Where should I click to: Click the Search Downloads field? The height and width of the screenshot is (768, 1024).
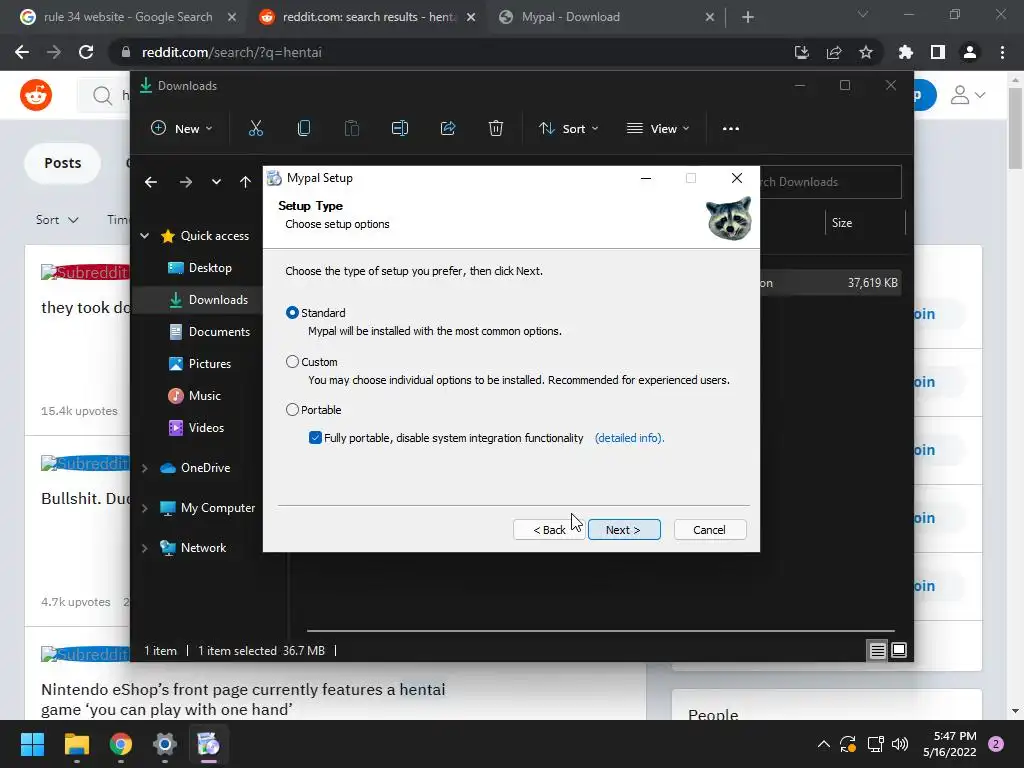click(x=830, y=182)
